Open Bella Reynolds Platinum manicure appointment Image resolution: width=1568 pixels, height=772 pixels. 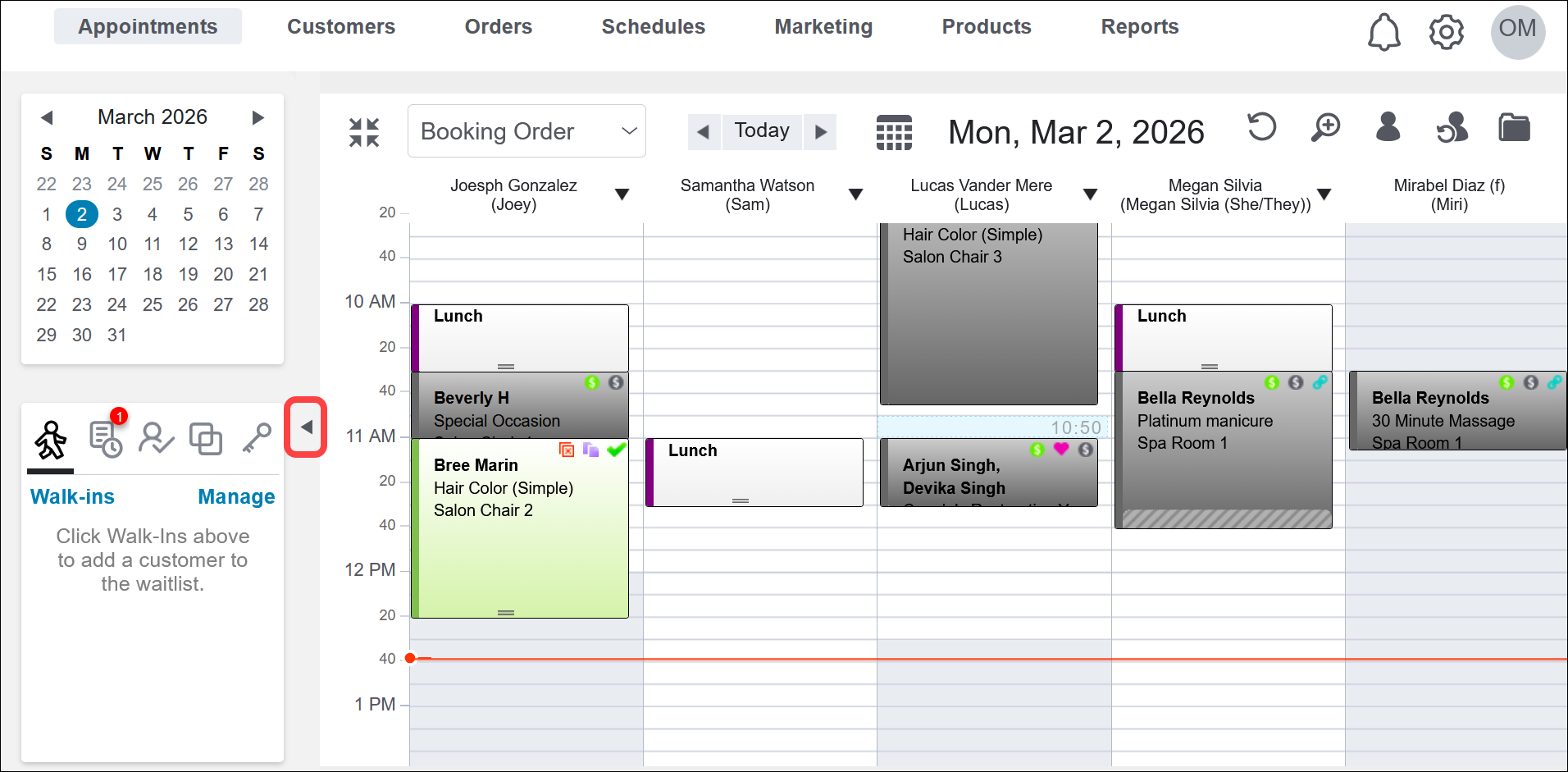pos(1224,450)
